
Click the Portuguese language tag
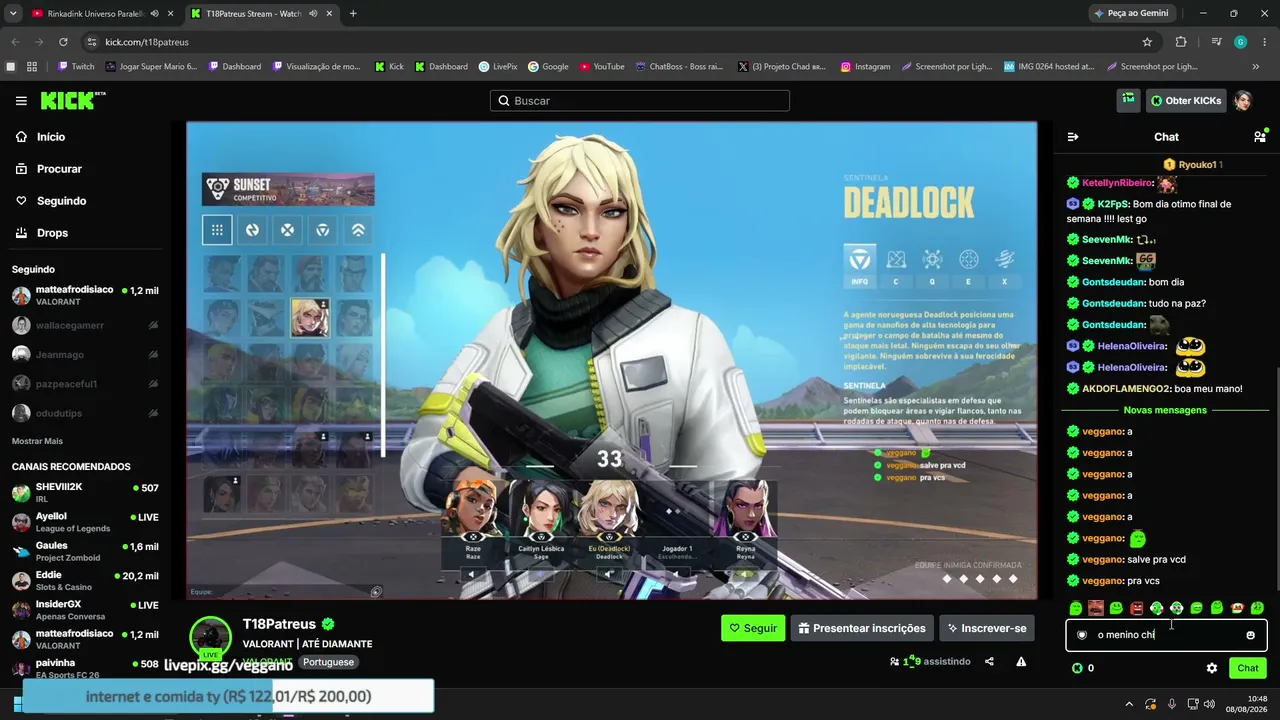[328, 662]
